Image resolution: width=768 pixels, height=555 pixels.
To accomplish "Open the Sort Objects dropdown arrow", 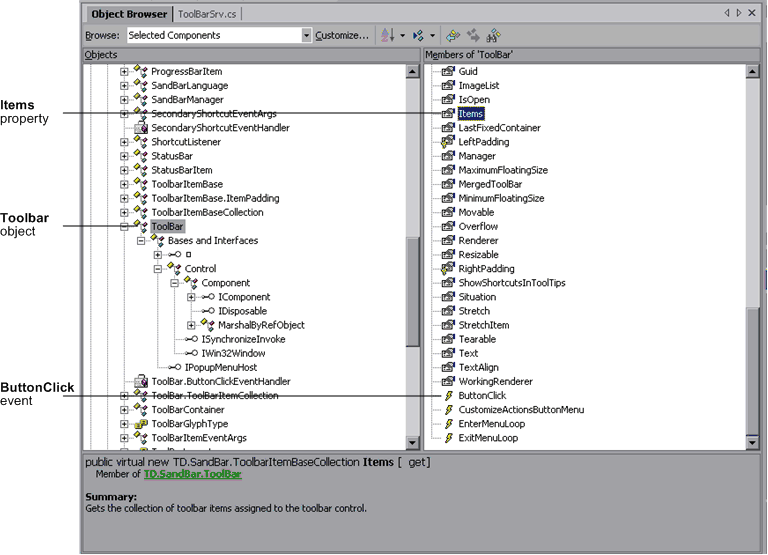I will pyautogui.click(x=403, y=35).
